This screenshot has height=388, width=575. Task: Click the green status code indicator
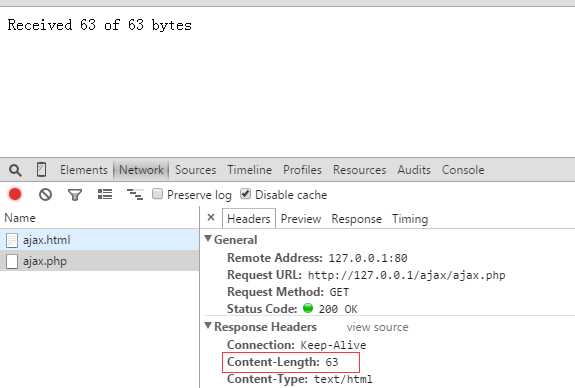(308, 308)
